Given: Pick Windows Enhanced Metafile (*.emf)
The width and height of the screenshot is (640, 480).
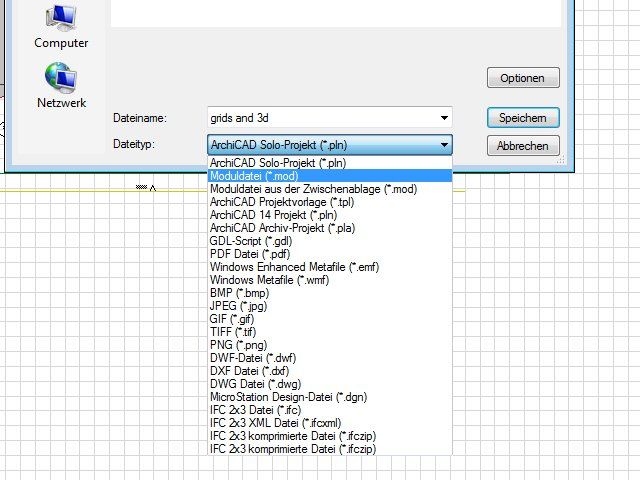Looking at the screenshot, I should [x=330, y=267].
